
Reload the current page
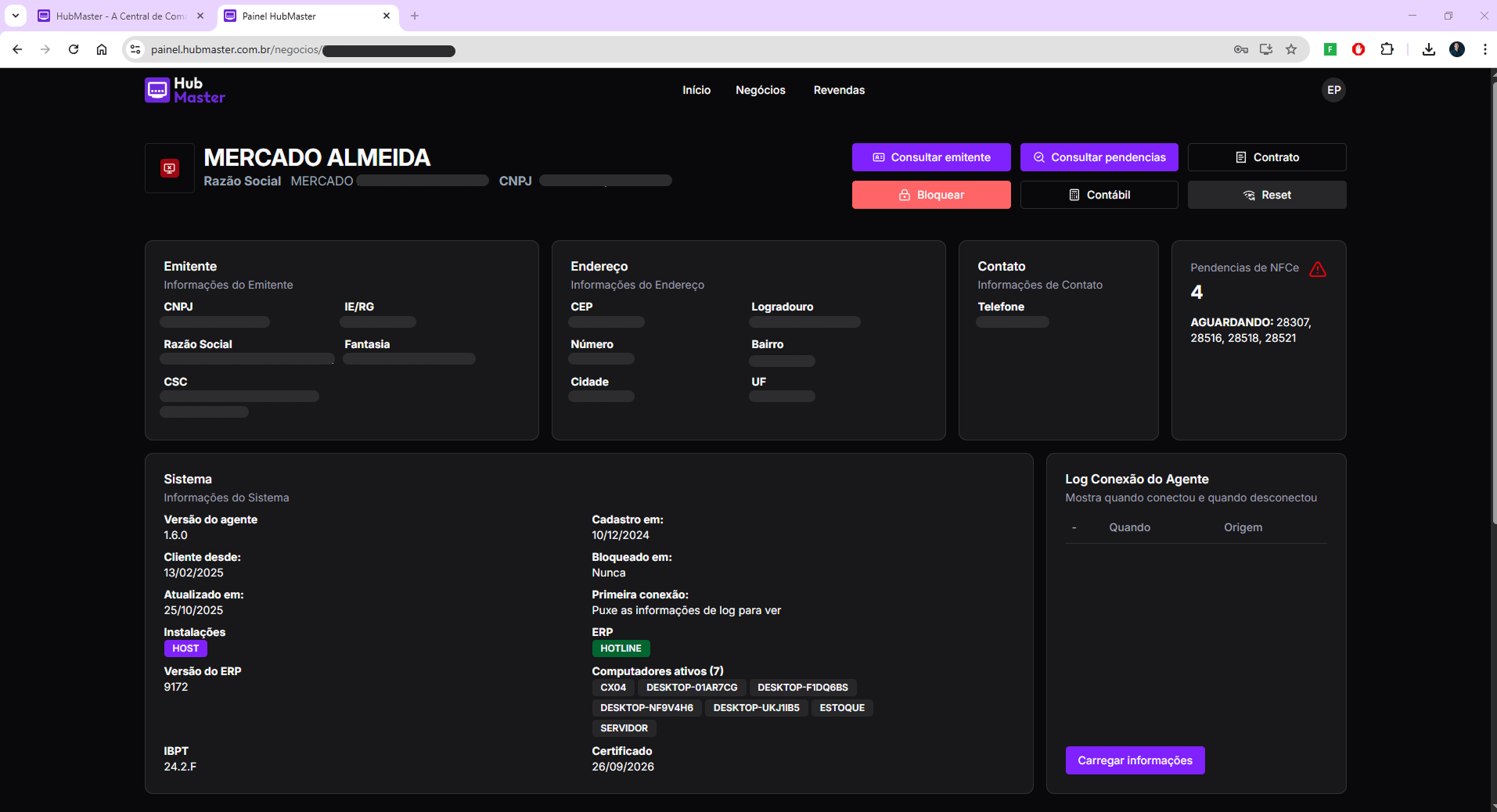[x=74, y=49]
